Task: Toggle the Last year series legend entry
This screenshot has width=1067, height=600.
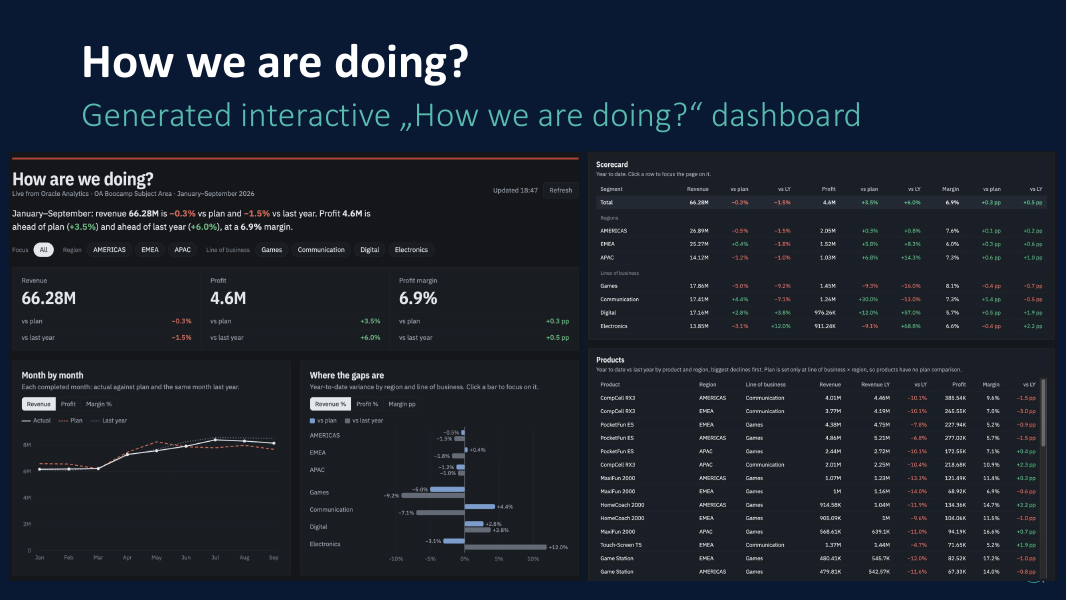Action: 108,420
